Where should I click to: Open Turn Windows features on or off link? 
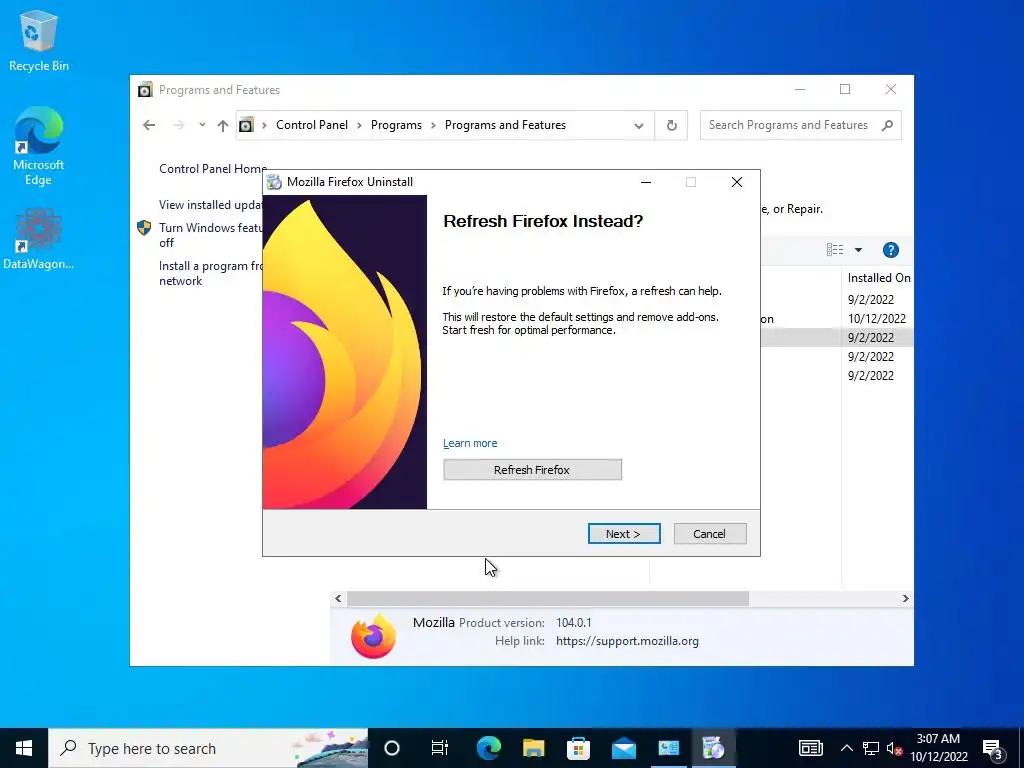(210, 235)
